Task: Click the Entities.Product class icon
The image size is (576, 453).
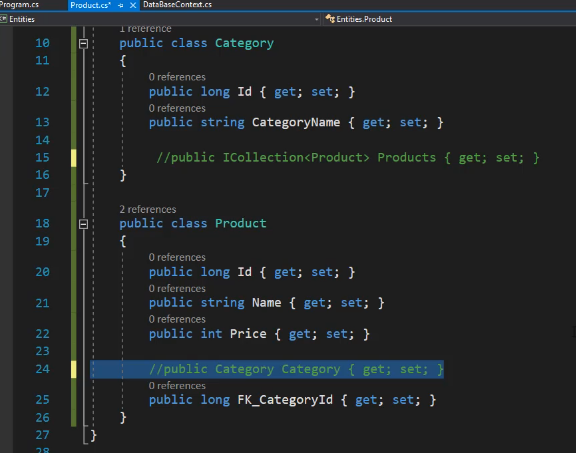Action: [330, 18]
